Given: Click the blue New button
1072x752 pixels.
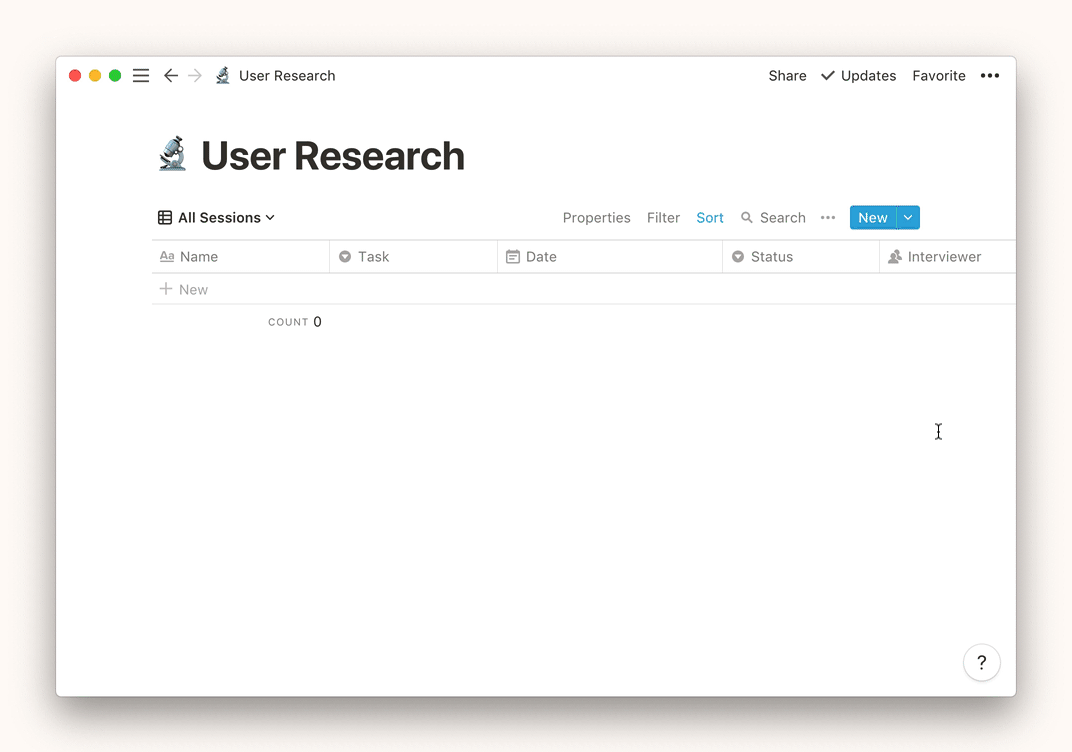Looking at the screenshot, I should pos(872,218).
